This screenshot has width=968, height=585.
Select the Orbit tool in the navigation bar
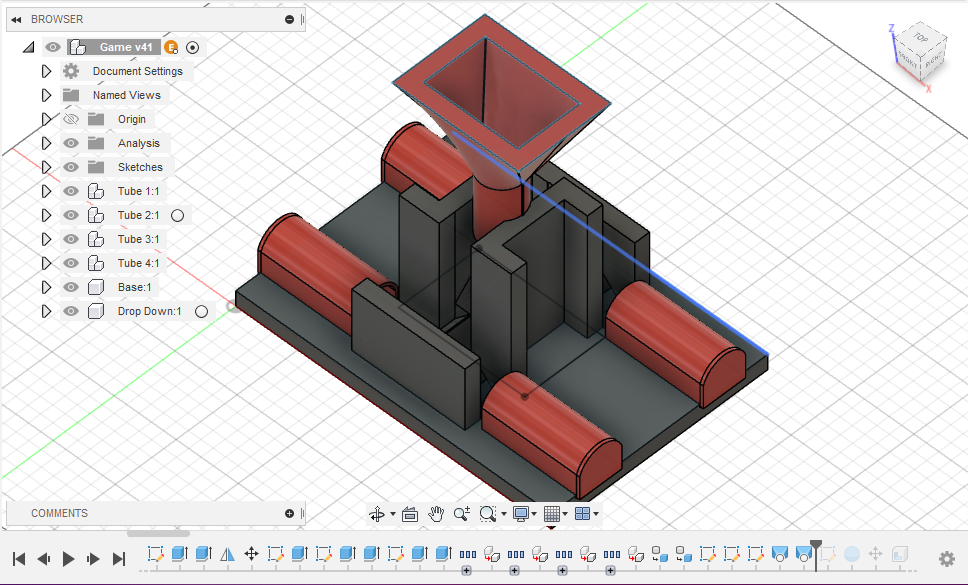379,513
